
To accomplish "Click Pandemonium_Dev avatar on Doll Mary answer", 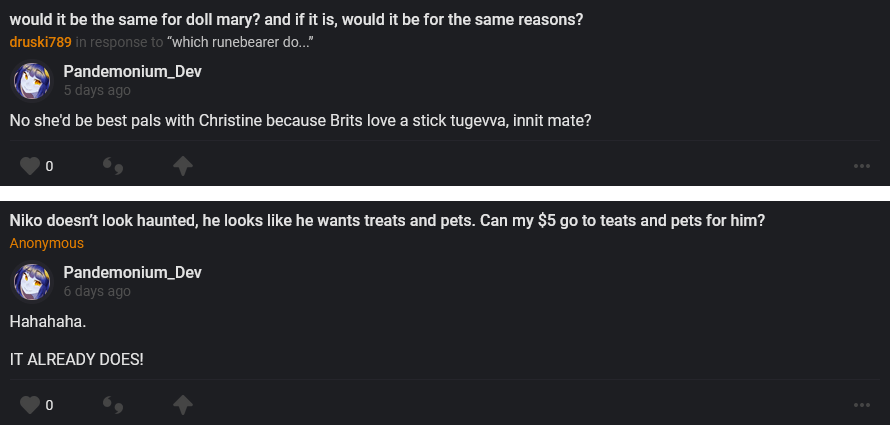I will tap(31, 80).
